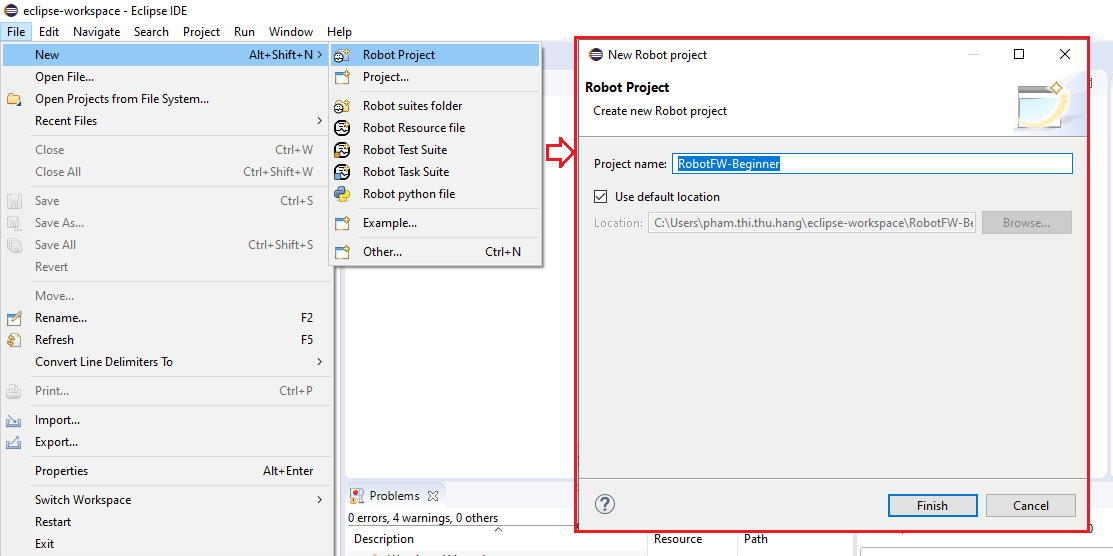Expand the Switch Workspace submenu arrow
Viewport: 1113px width, 556px height.
(319, 500)
